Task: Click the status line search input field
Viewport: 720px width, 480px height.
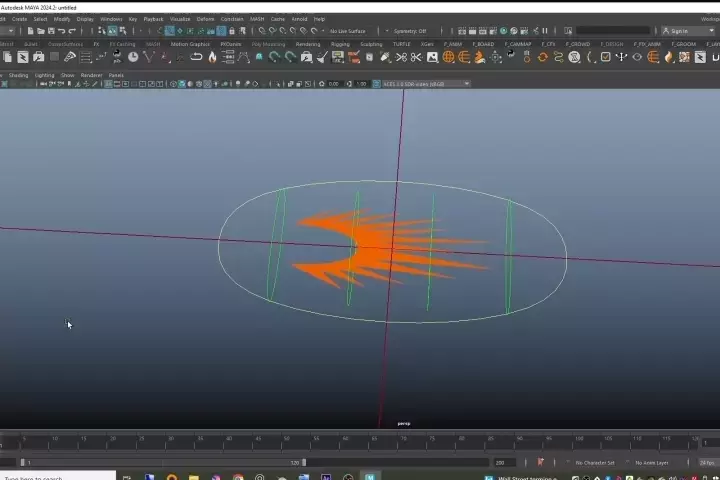Action: click(613, 31)
